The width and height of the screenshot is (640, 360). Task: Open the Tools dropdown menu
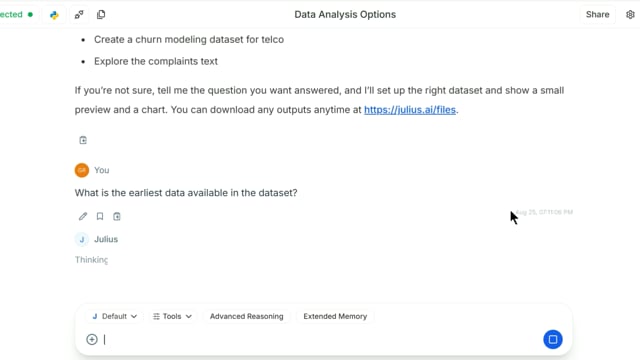172,316
